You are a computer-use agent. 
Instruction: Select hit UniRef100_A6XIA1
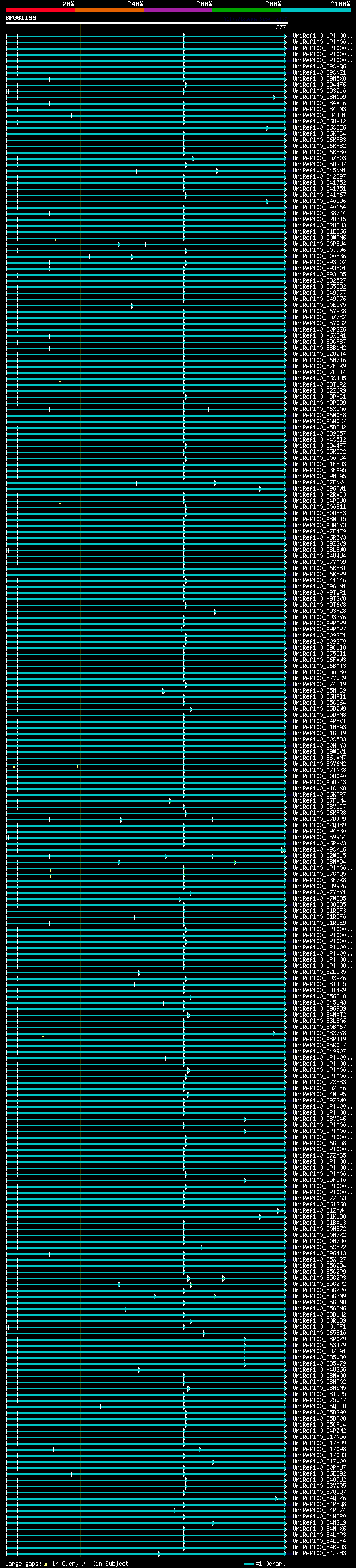point(319,335)
